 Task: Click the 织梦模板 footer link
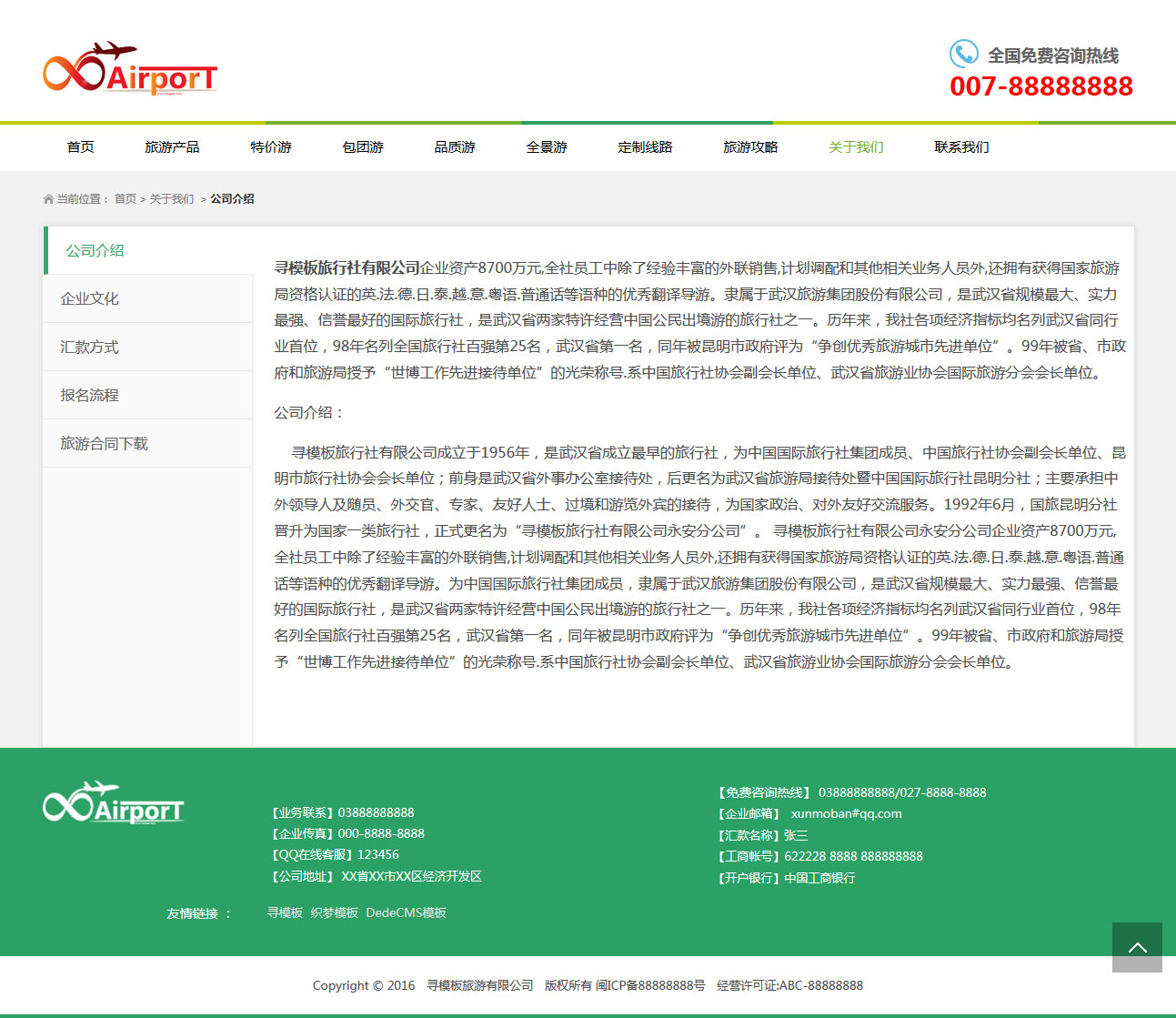click(334, 913)
